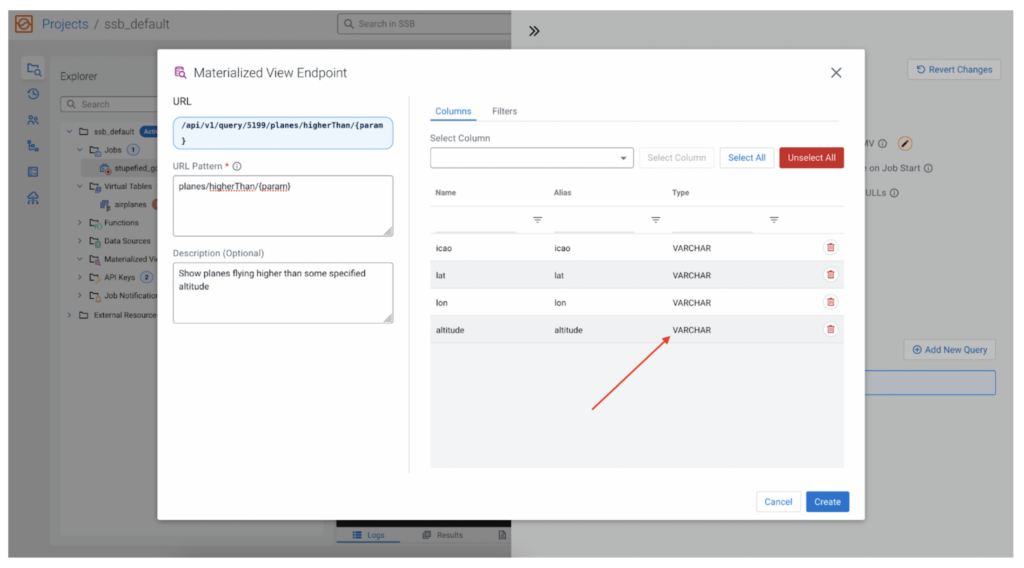The height and width of the screenshot is (568, 1024).
Task: Click the Alias column filter input
Action: [594, 221]
